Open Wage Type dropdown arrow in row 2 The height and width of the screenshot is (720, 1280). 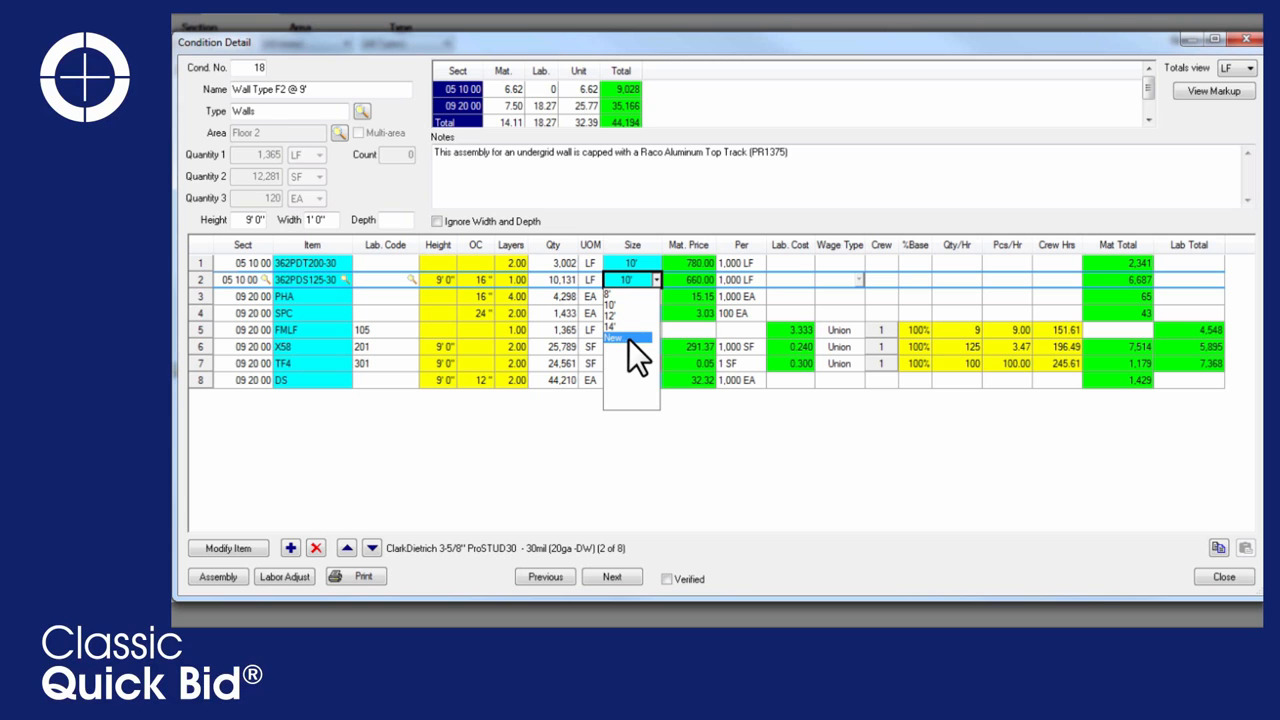point(859,281)
